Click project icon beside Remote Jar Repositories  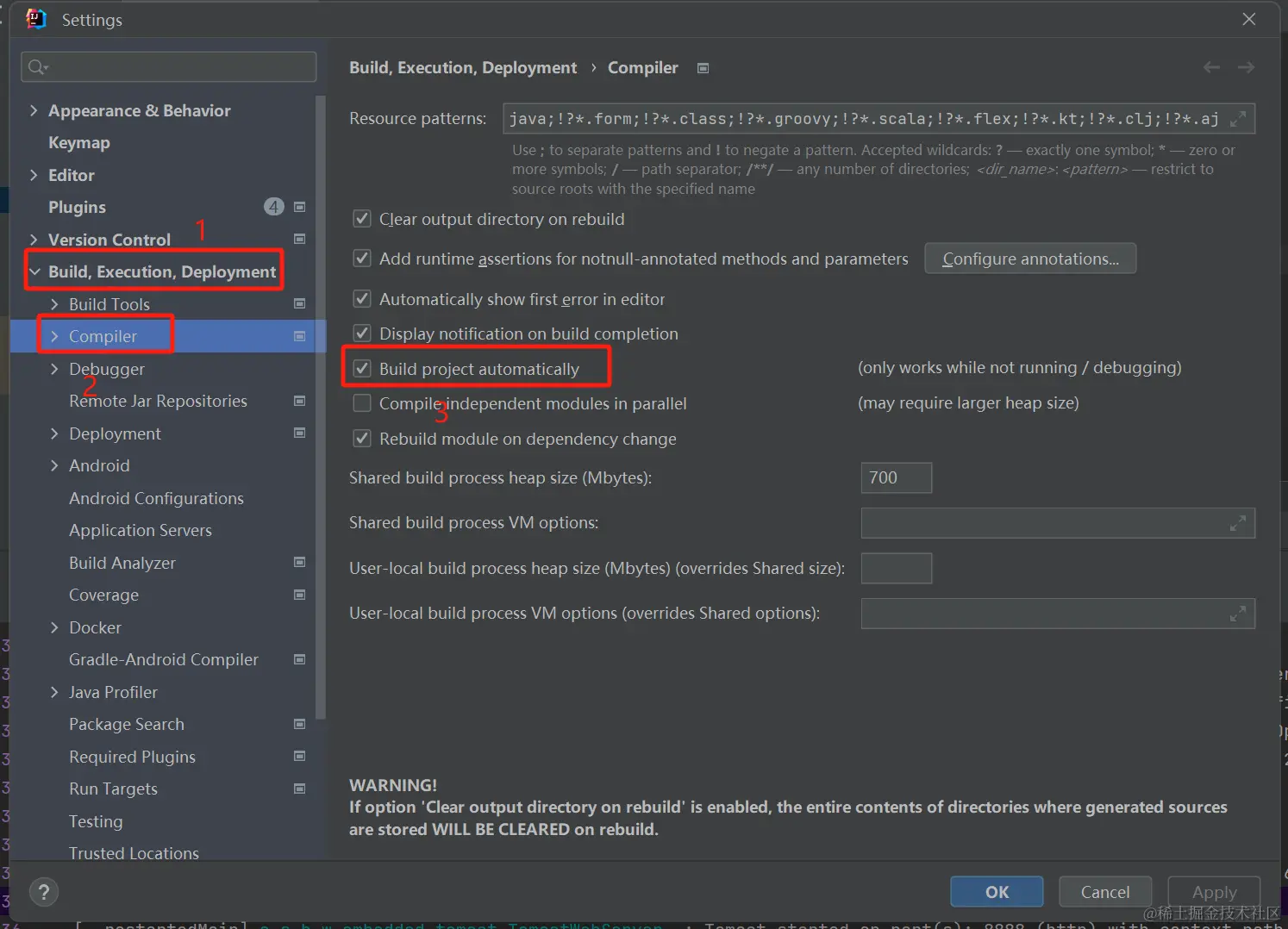300,401
